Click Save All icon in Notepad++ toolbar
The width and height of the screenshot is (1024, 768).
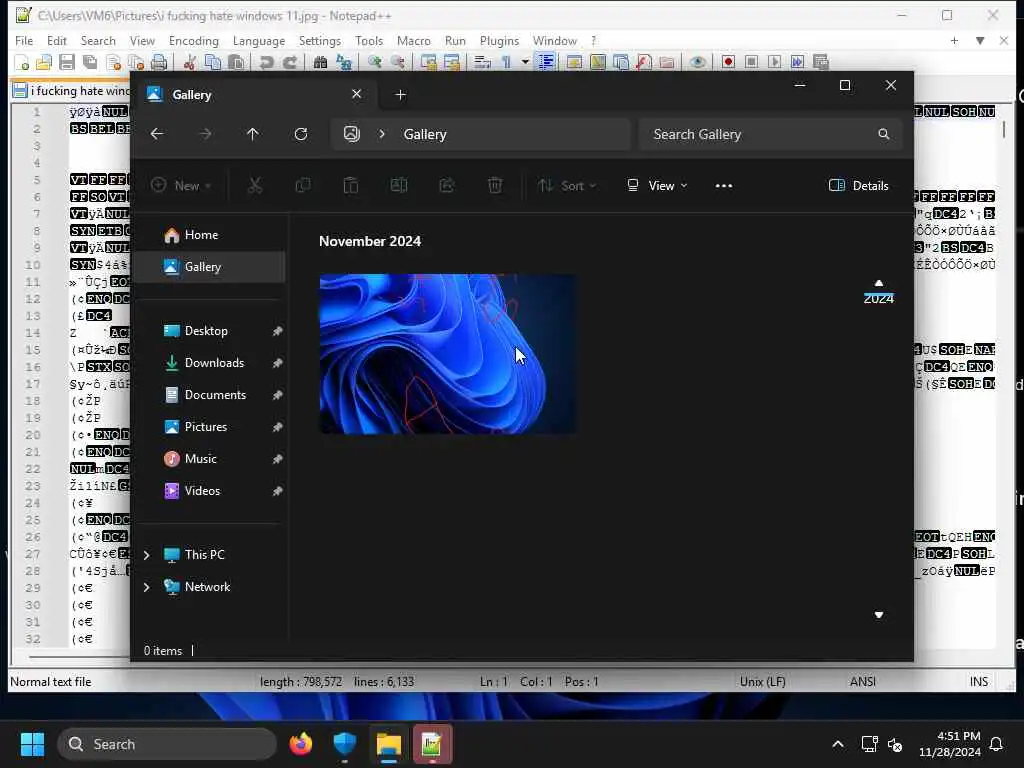point(90,62)
